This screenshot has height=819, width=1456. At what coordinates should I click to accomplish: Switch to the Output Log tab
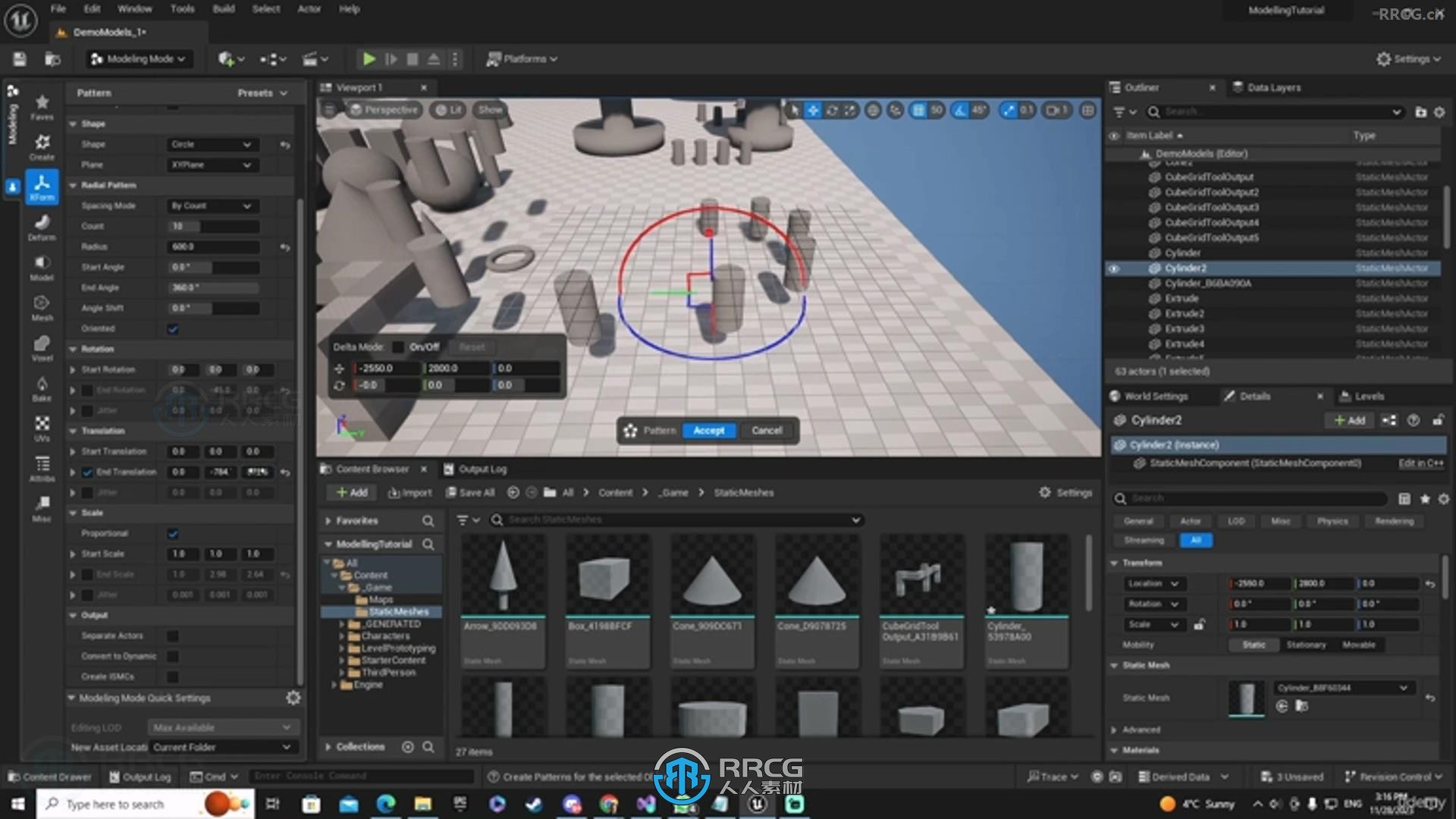475,469
